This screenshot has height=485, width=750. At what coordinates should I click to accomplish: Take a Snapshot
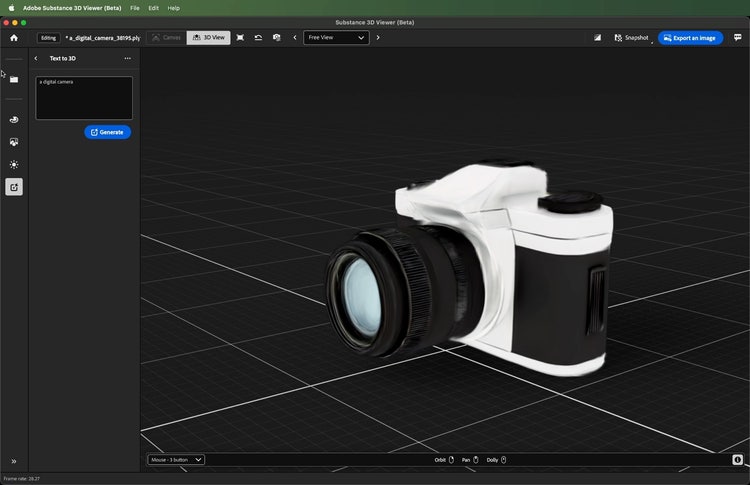(631, 37)
